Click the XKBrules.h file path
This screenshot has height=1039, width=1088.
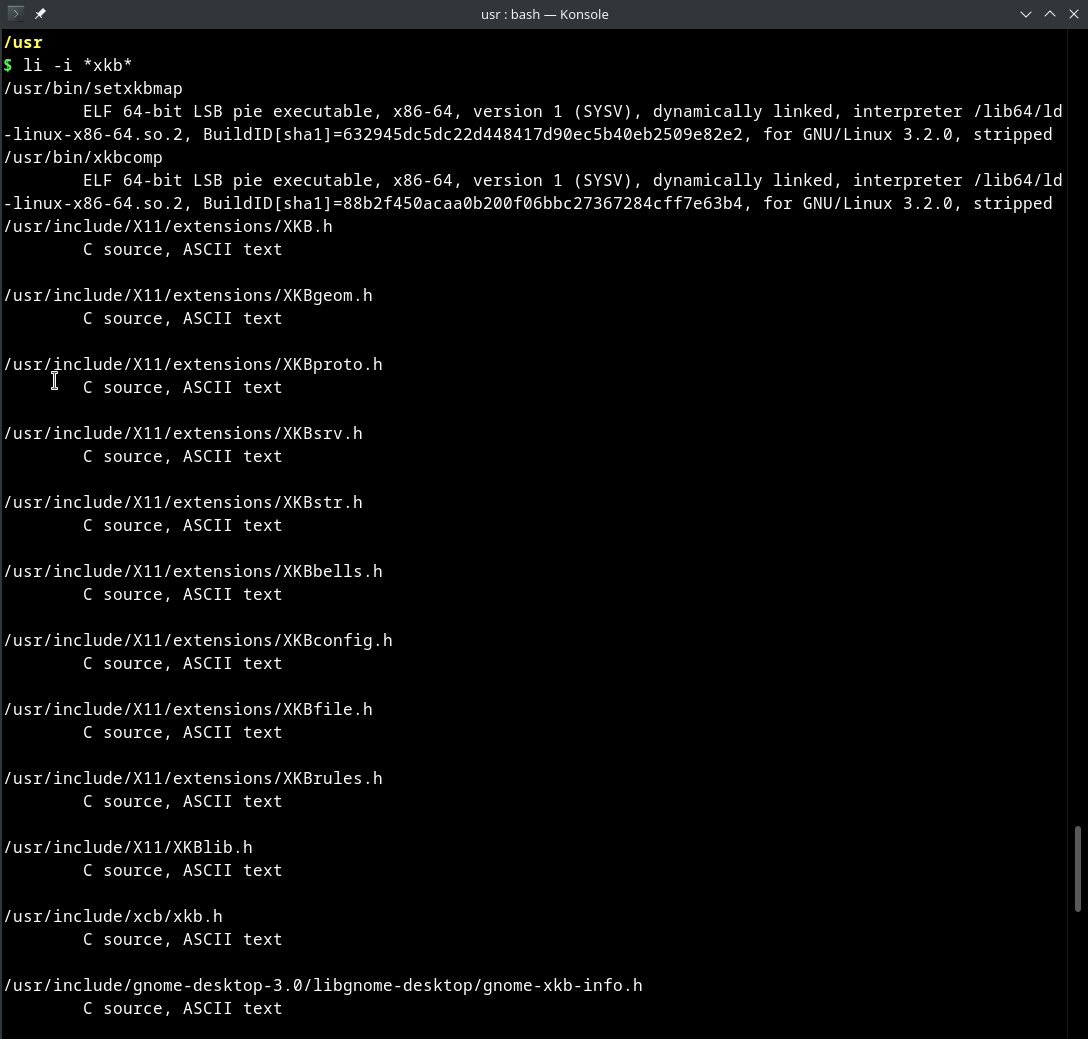pos(193,778)
